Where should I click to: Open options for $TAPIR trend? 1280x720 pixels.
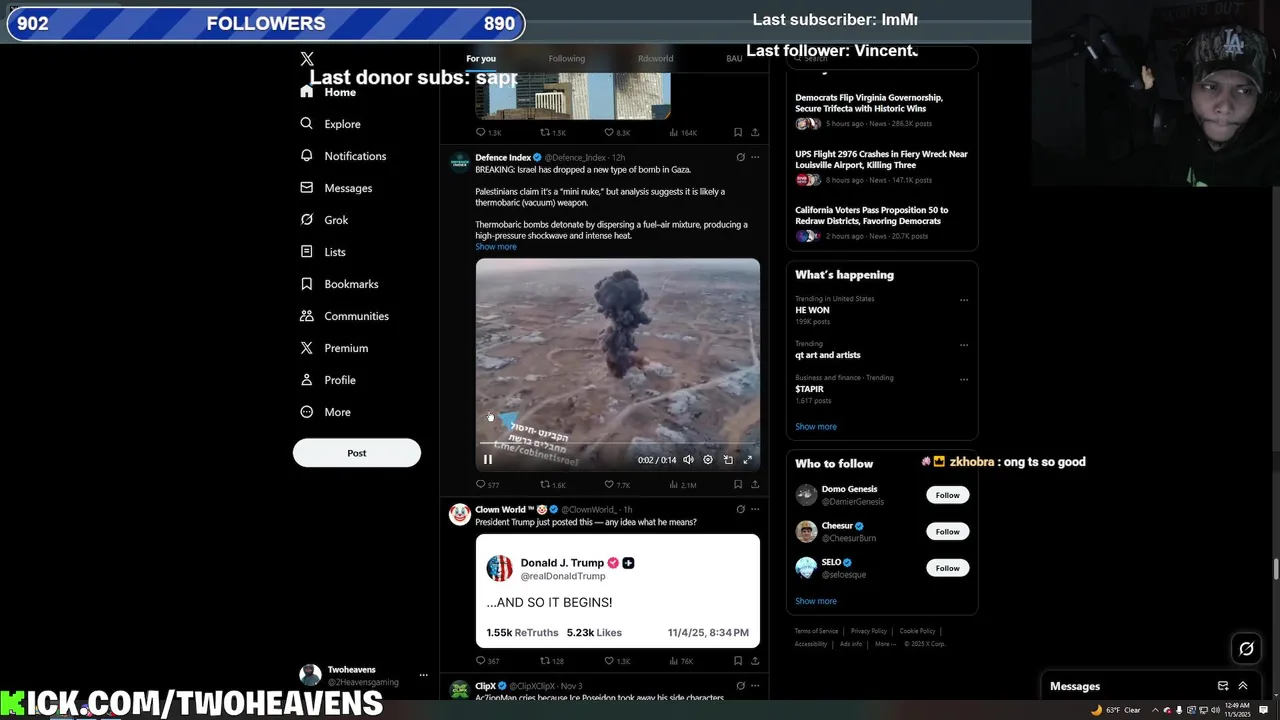pos(964,379)
